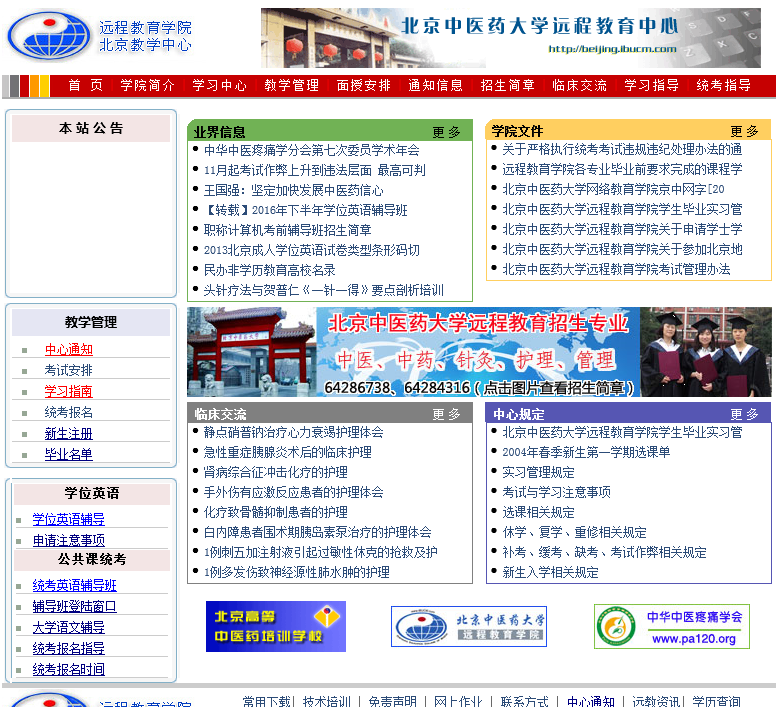The image size is (778, 707).
Task: Open 选课相关规定 link
Action: [x=538, y=513]
